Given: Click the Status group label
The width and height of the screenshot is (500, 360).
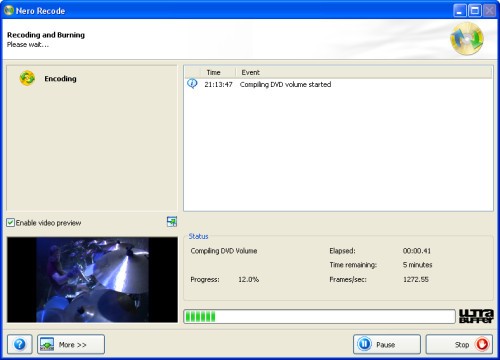Looking at the screenshot, I should pyautogui.click(x=198, y=236).
